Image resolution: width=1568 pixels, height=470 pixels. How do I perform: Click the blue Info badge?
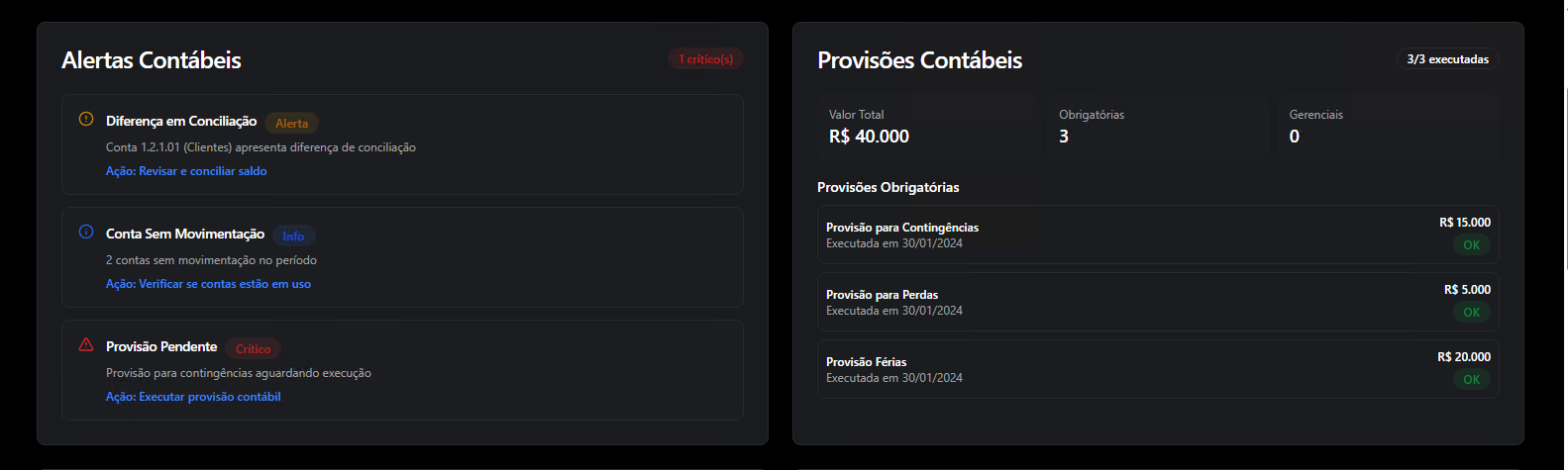[x=293, y=236]
